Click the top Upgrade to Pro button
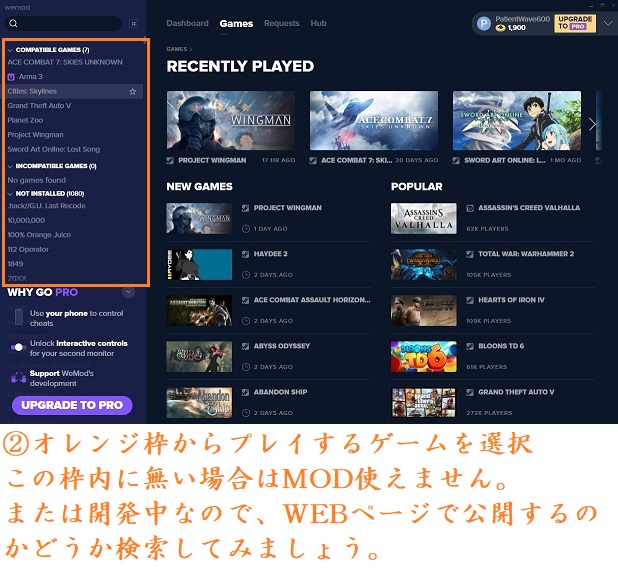The image size is (618, 568). click(575, 23)
